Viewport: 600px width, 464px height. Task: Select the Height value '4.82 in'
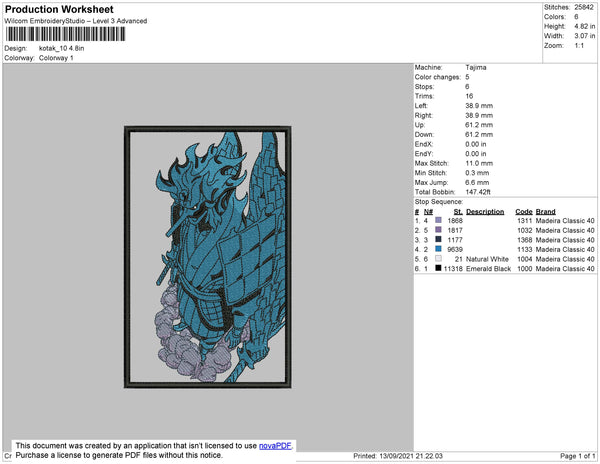585,26
